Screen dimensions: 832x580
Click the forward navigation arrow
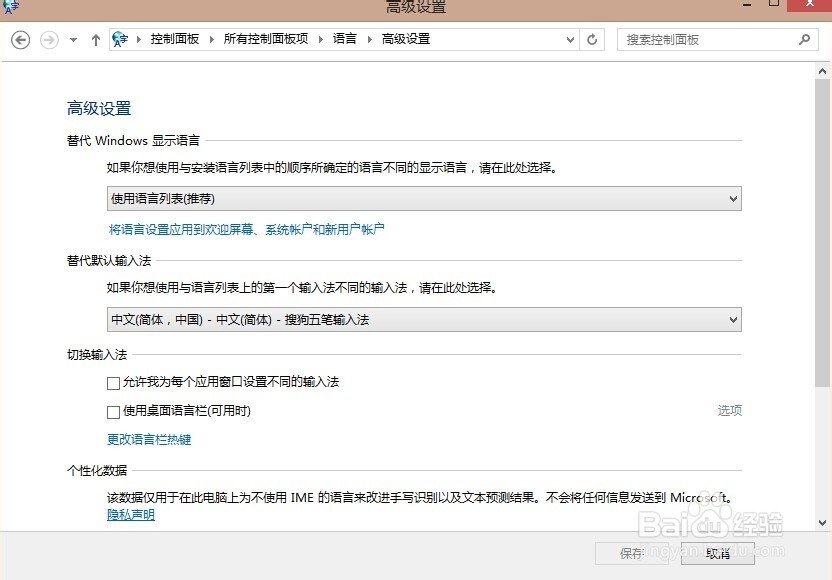[48, 39]
